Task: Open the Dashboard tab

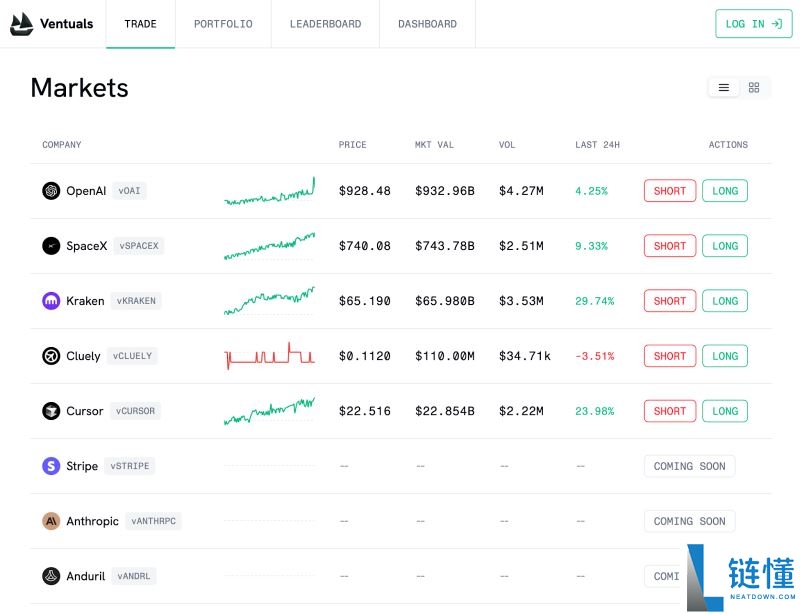Action: point(427,24)
